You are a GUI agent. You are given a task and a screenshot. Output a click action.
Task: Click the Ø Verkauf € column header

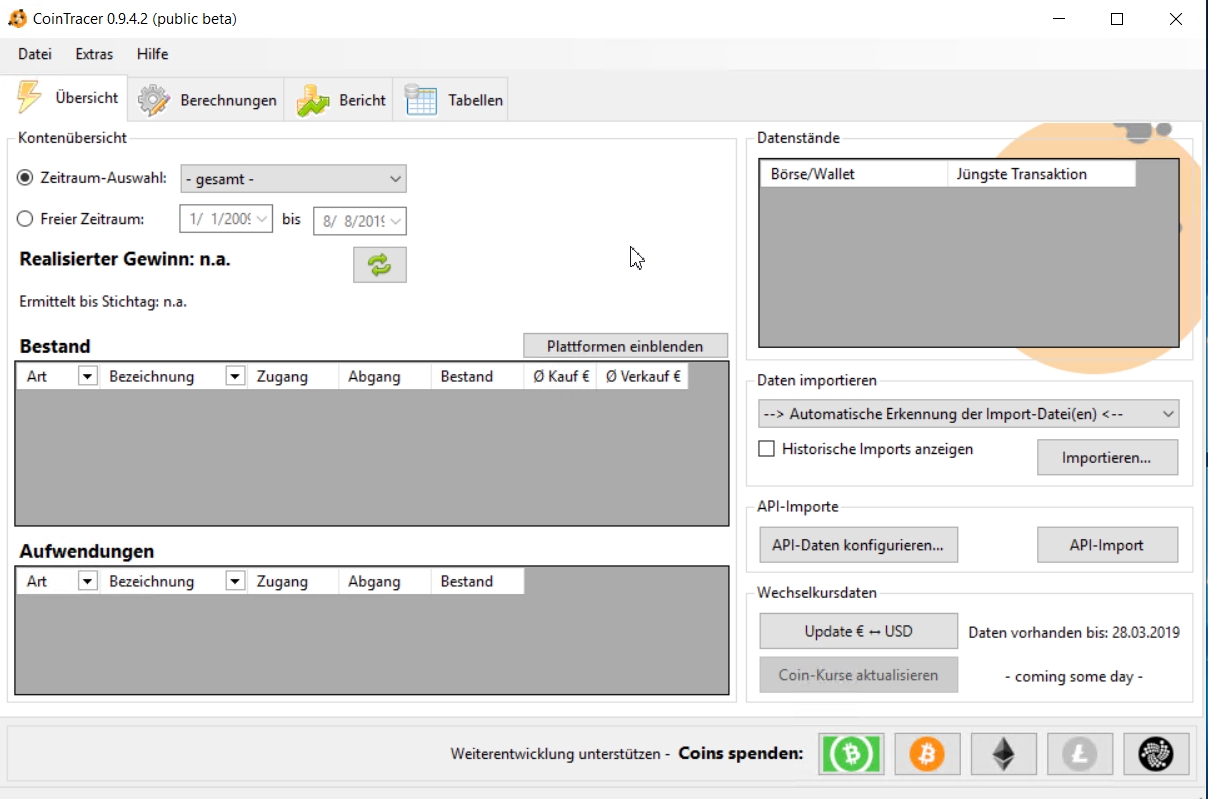642,376
